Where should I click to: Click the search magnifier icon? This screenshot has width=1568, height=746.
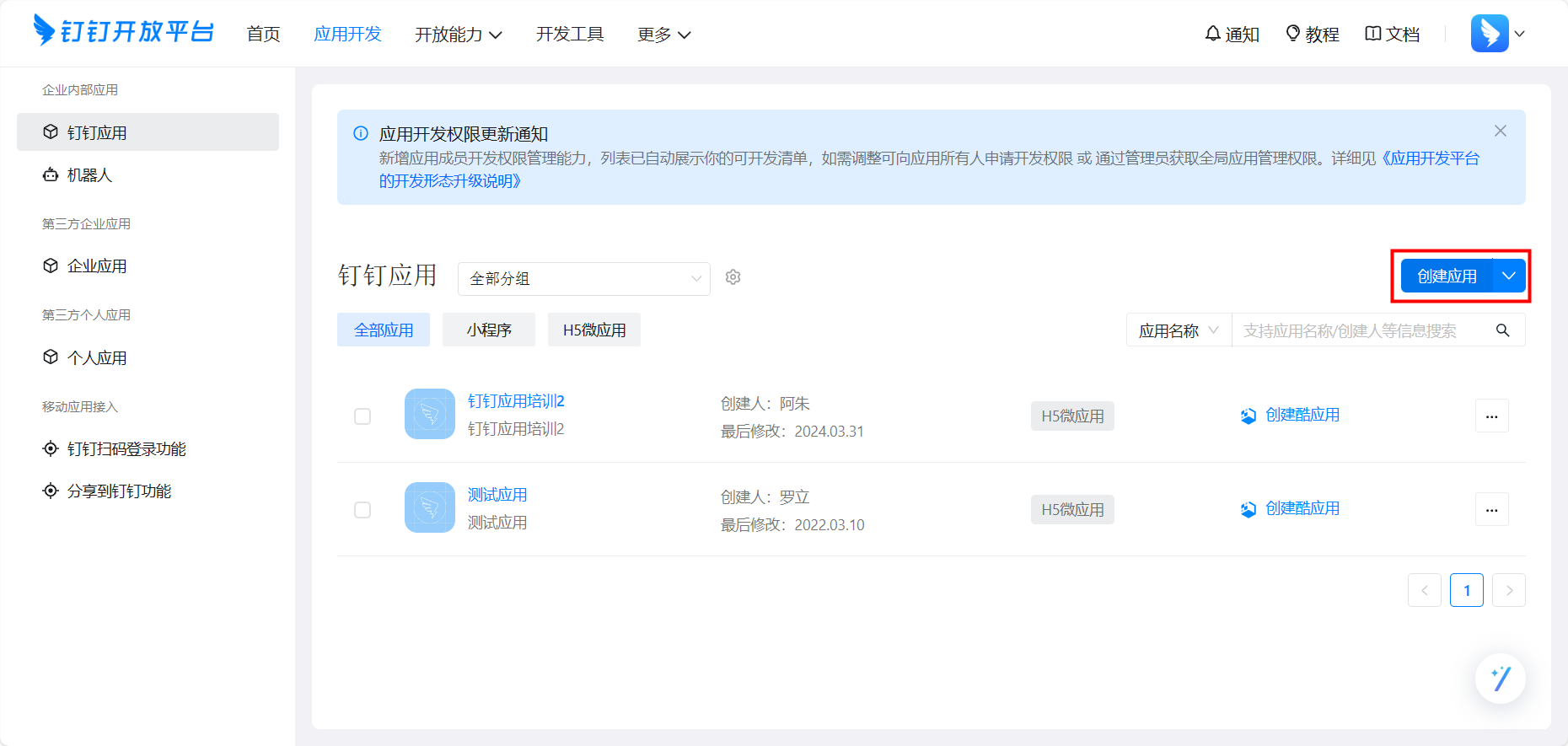1502,330
